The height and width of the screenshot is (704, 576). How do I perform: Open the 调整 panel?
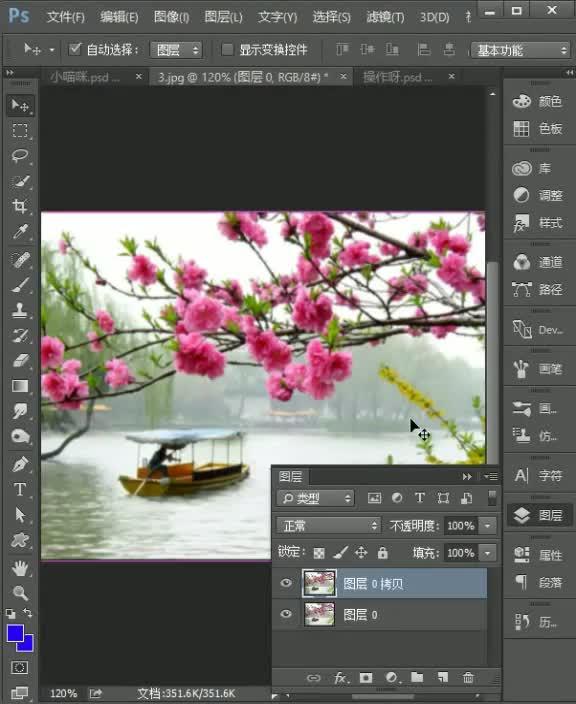pos(538,195)
